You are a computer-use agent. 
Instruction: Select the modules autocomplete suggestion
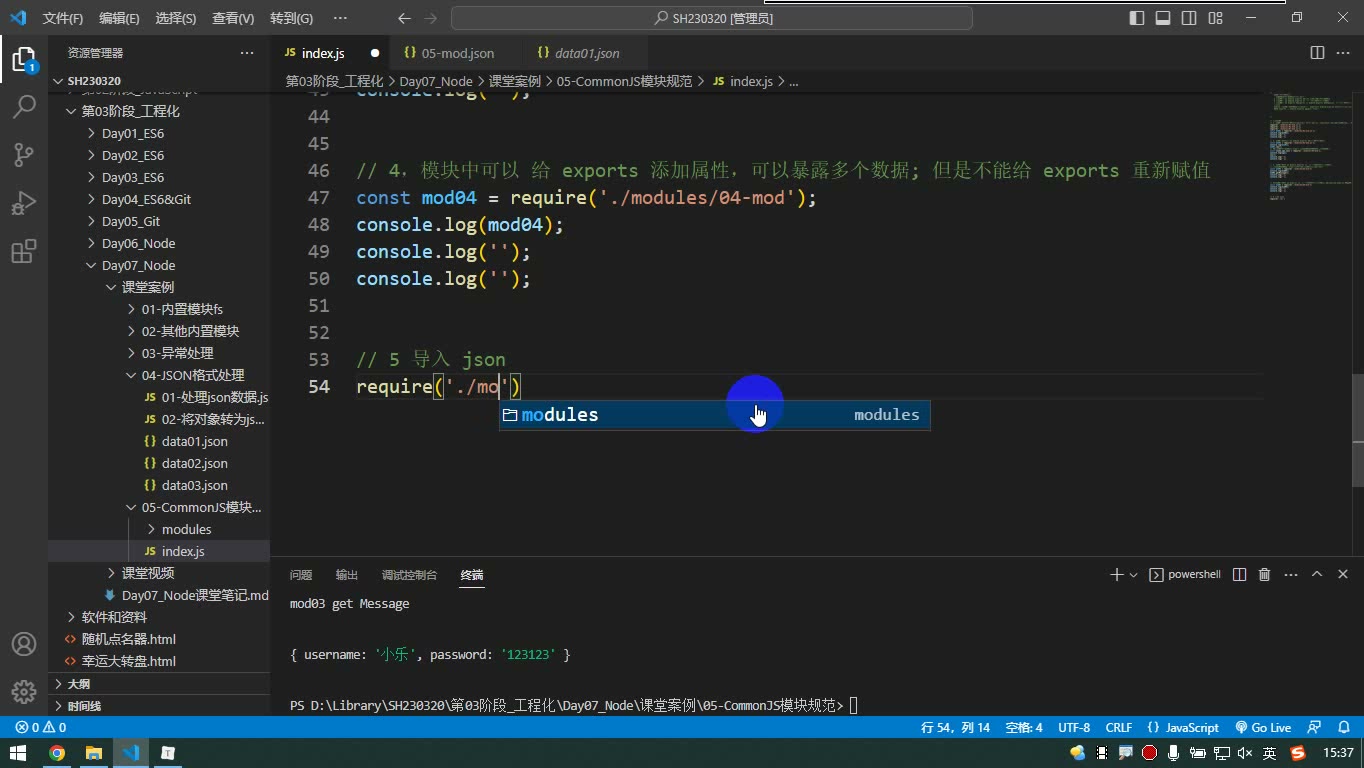click(715, 415)
